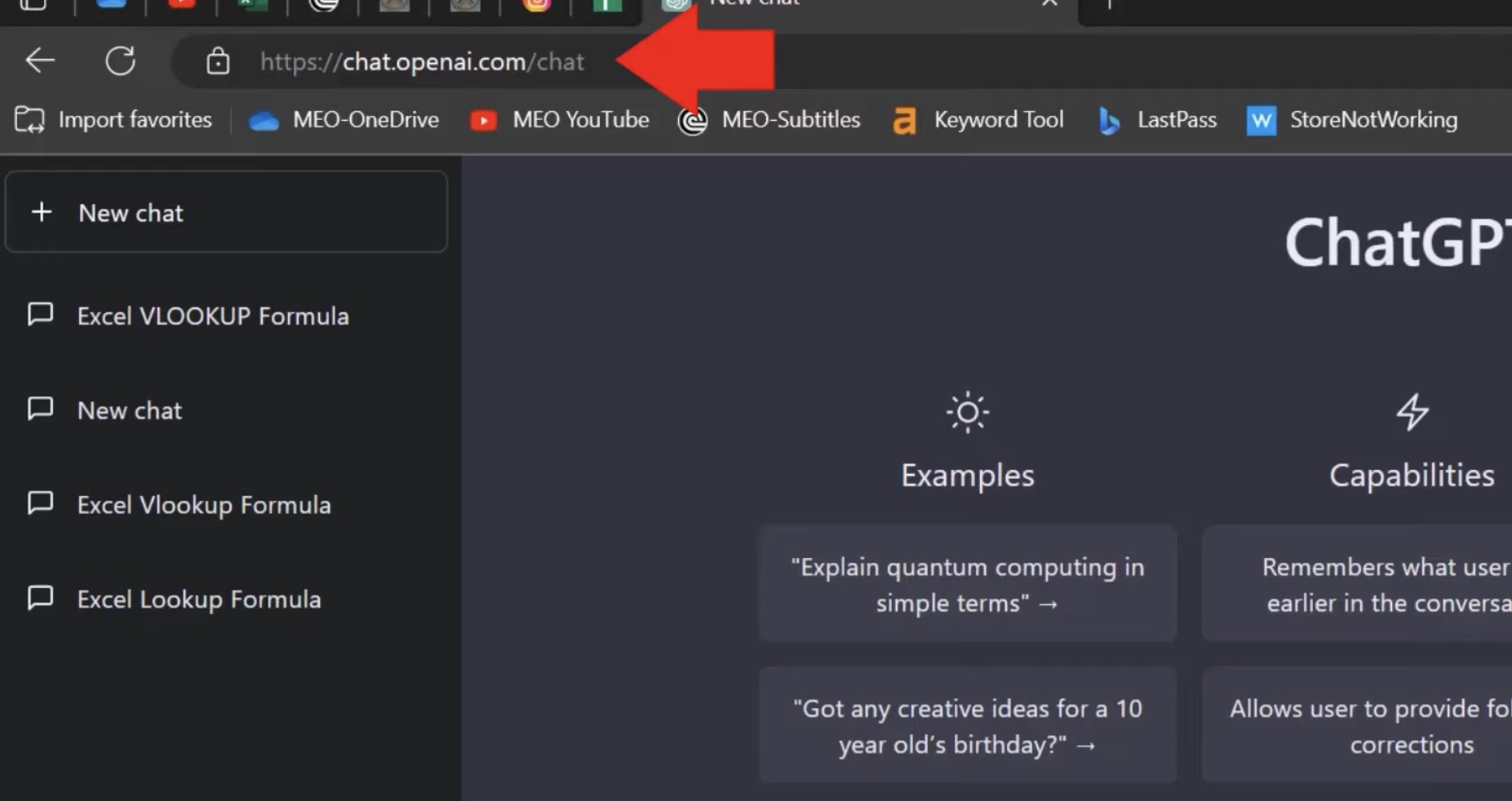The width and height of the screenshot is (1512, 801).
Task: Open the MEO YouTube bookmark
Action: [x=560, y=120]
